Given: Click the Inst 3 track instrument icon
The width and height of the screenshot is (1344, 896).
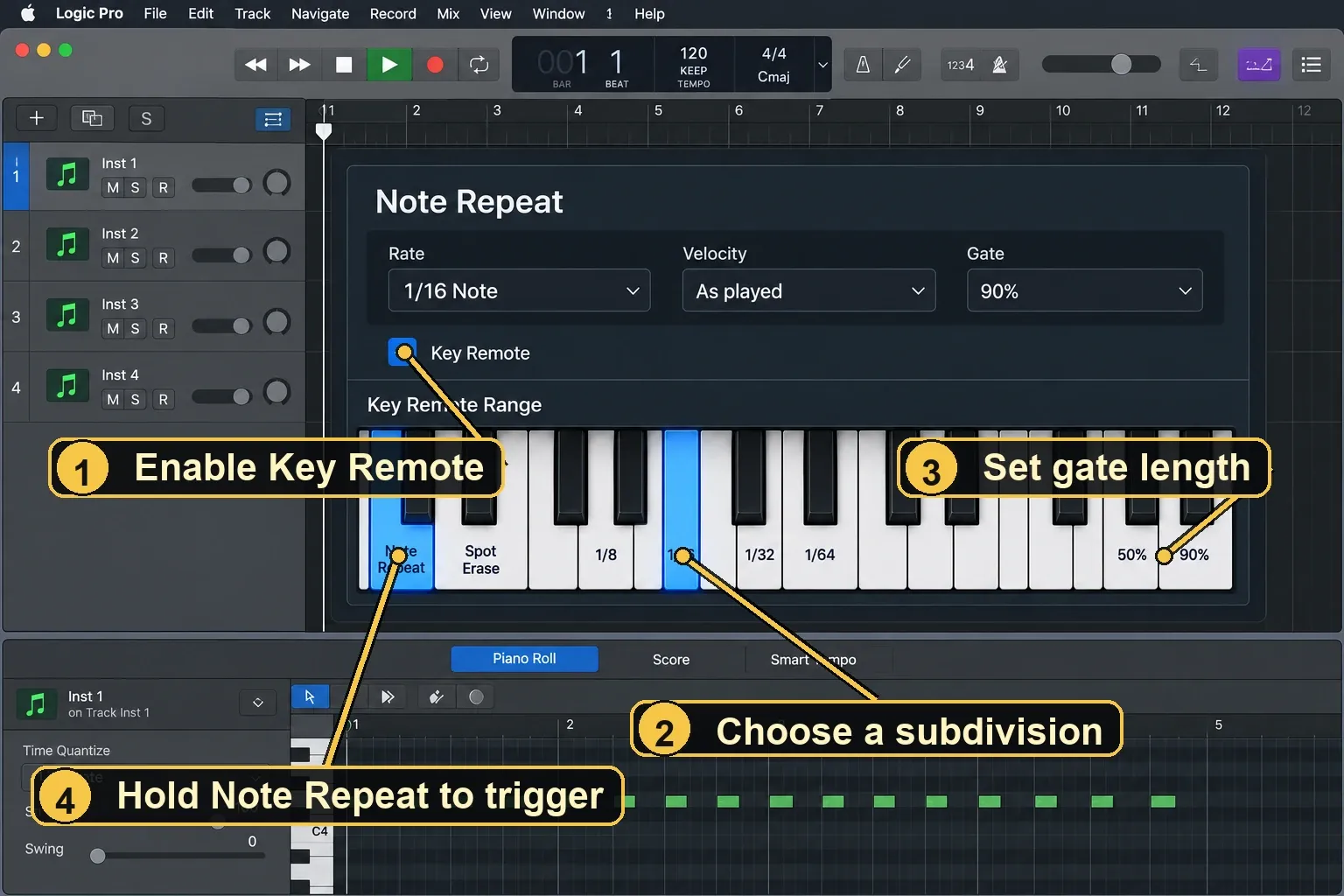Looking at the screenshot, I should [67, 316].
